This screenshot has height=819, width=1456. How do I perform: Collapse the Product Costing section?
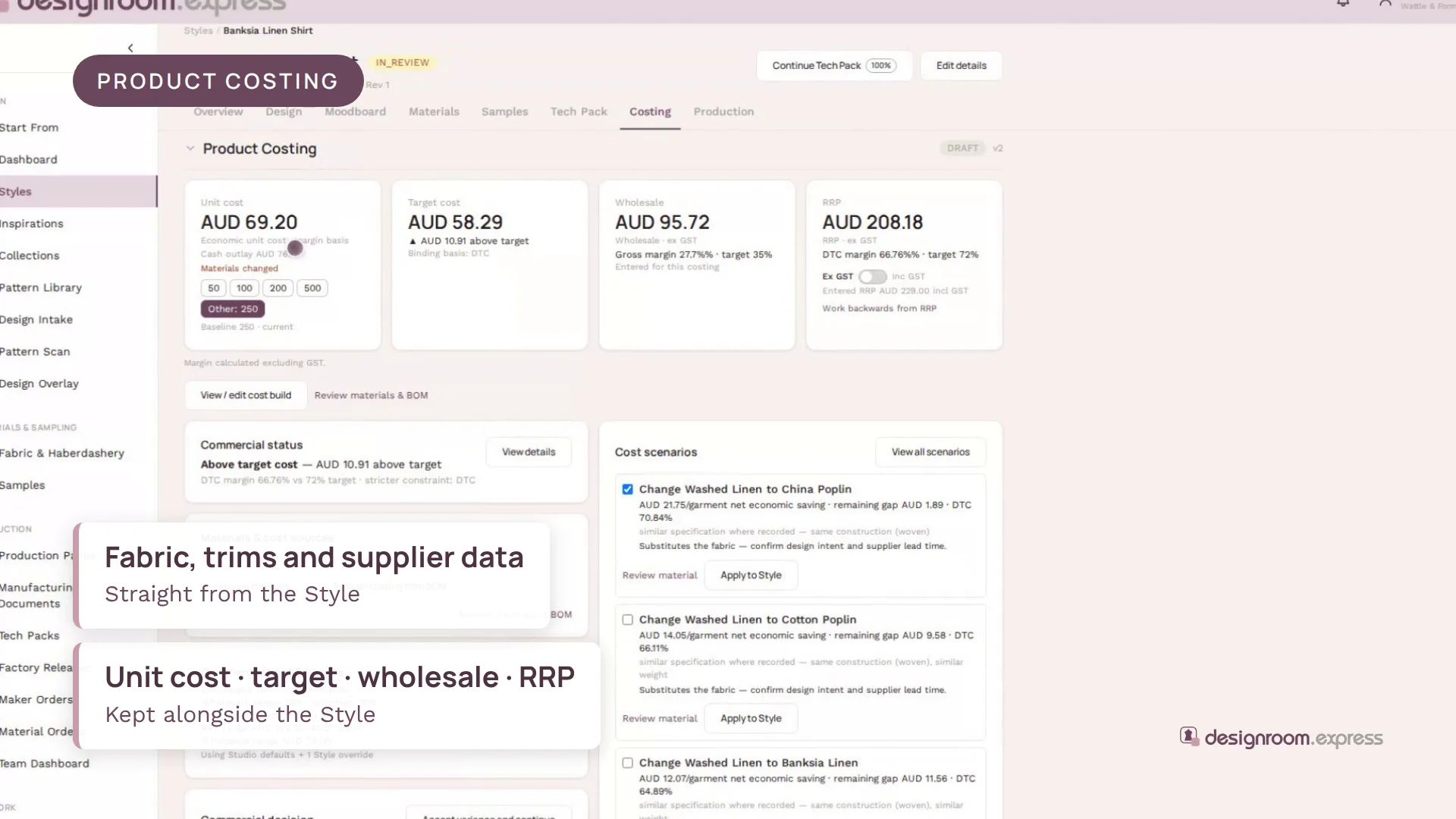(x=190, y=149)
